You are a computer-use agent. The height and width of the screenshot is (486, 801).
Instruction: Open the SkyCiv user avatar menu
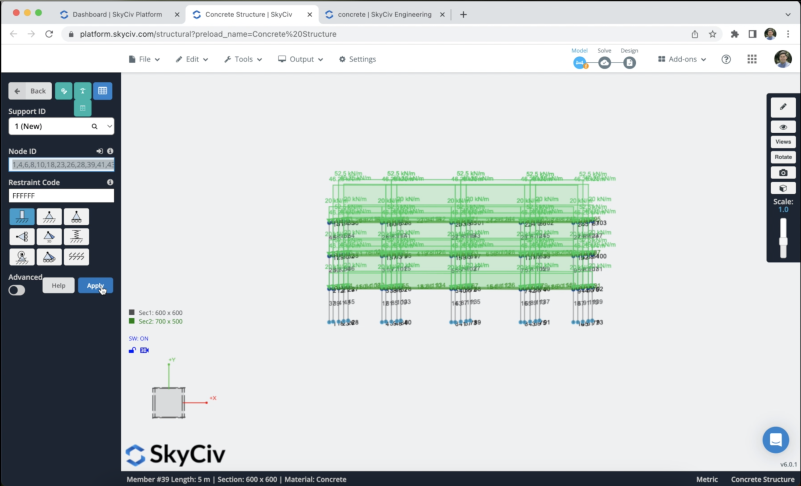click(x=783, y=59)
